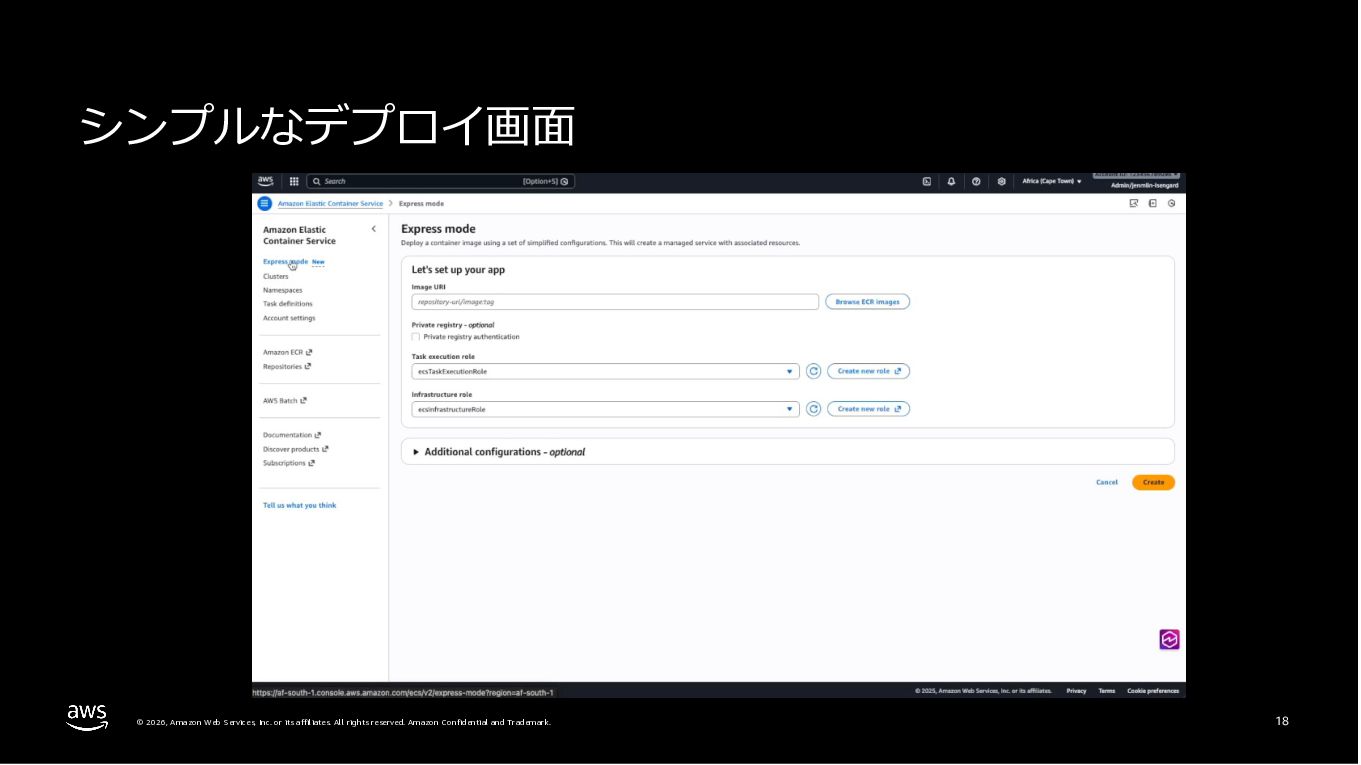Open AWS Batch external link
Screen dimensions: 1361x765
coord(285,400)
